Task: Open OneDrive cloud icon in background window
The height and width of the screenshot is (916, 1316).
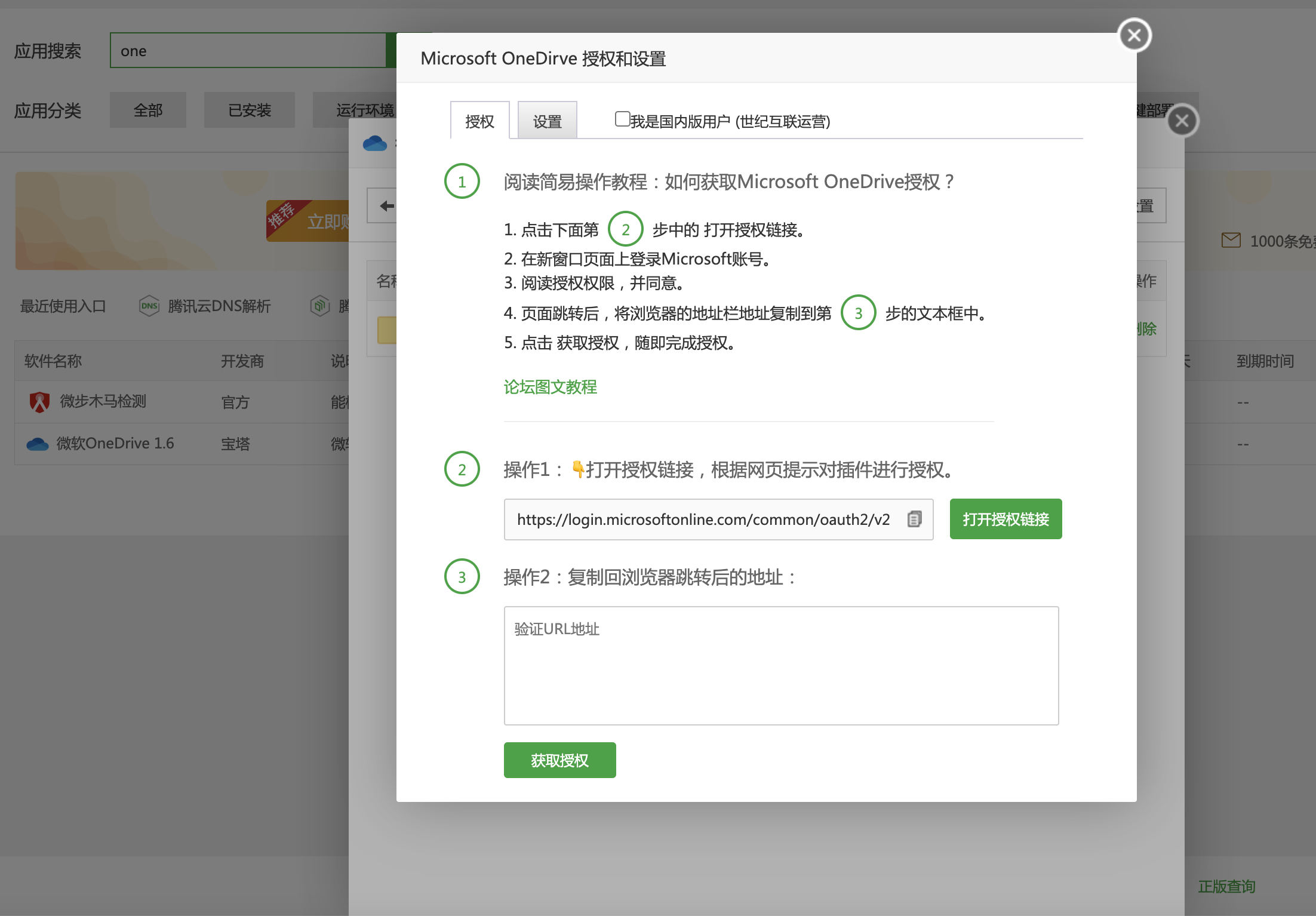Action: point(375,144)
